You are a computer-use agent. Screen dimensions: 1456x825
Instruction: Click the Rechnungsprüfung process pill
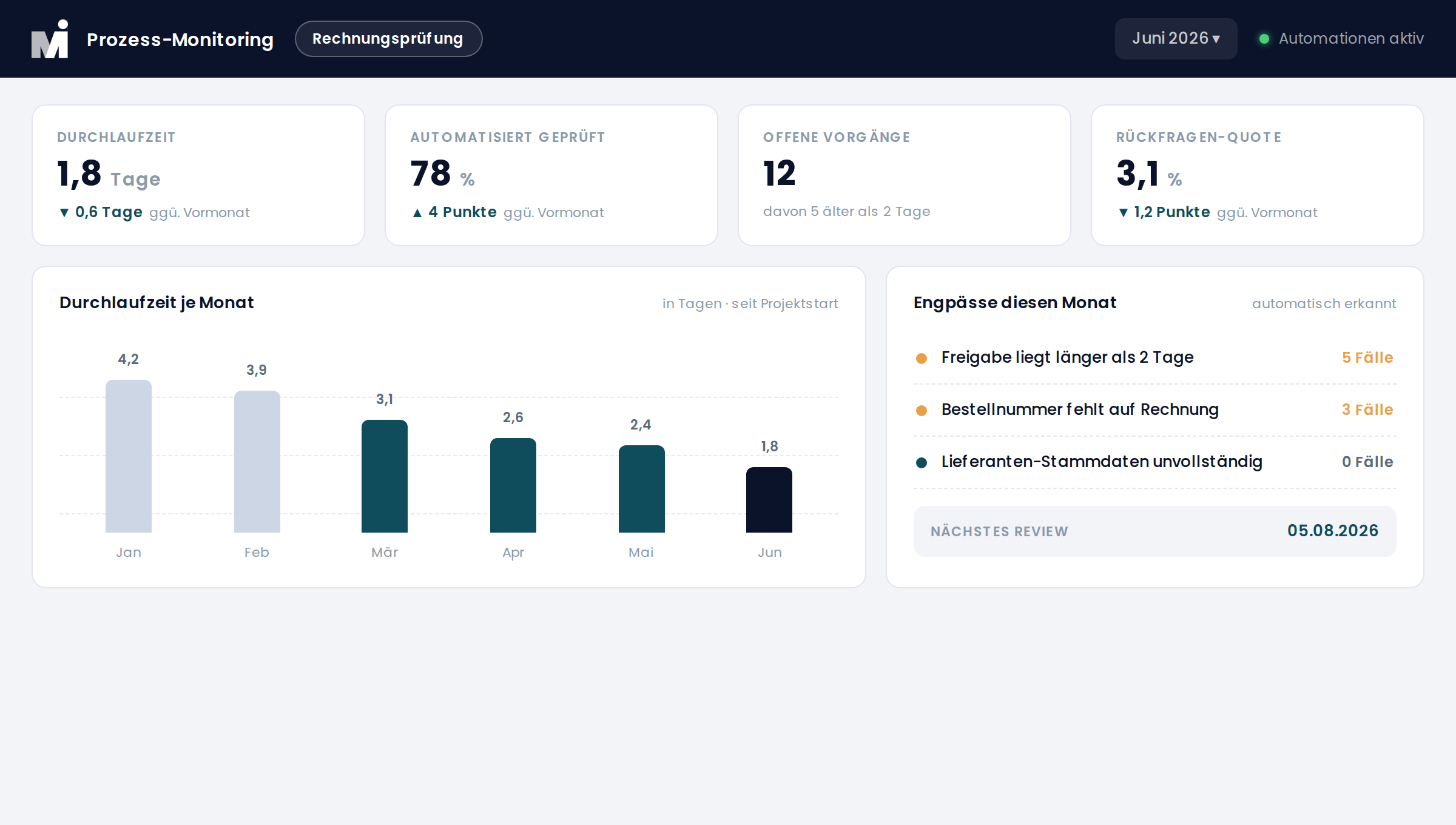388,39
